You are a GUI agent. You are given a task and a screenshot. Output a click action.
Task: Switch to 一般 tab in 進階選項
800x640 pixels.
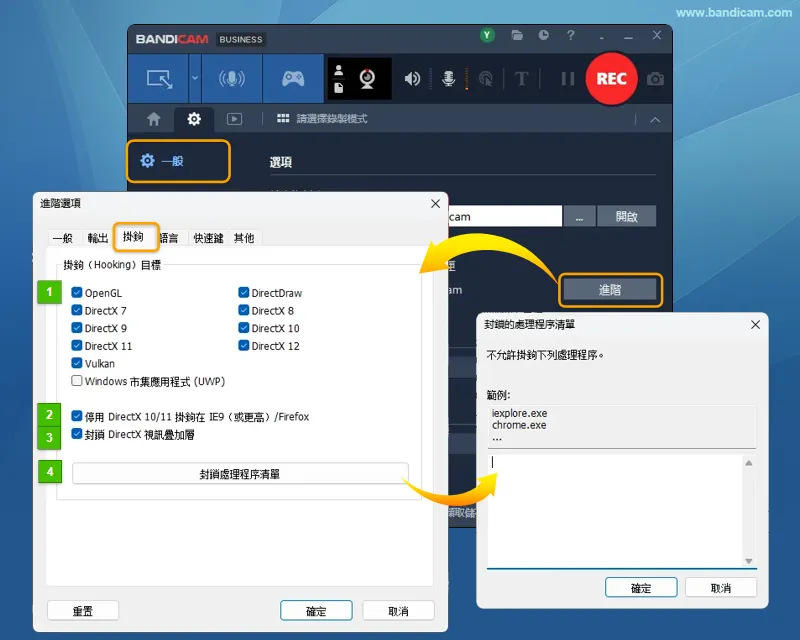(63, 238)
